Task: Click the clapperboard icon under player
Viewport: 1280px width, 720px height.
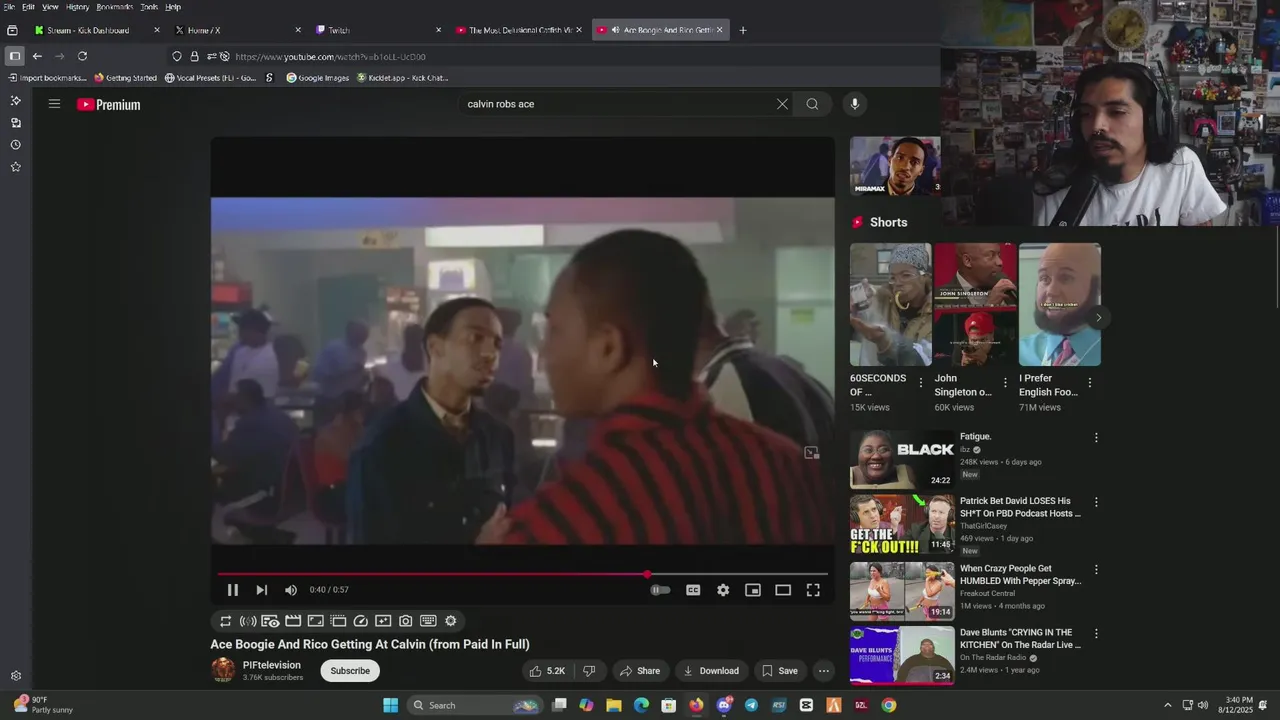Action: click(293, 621)
